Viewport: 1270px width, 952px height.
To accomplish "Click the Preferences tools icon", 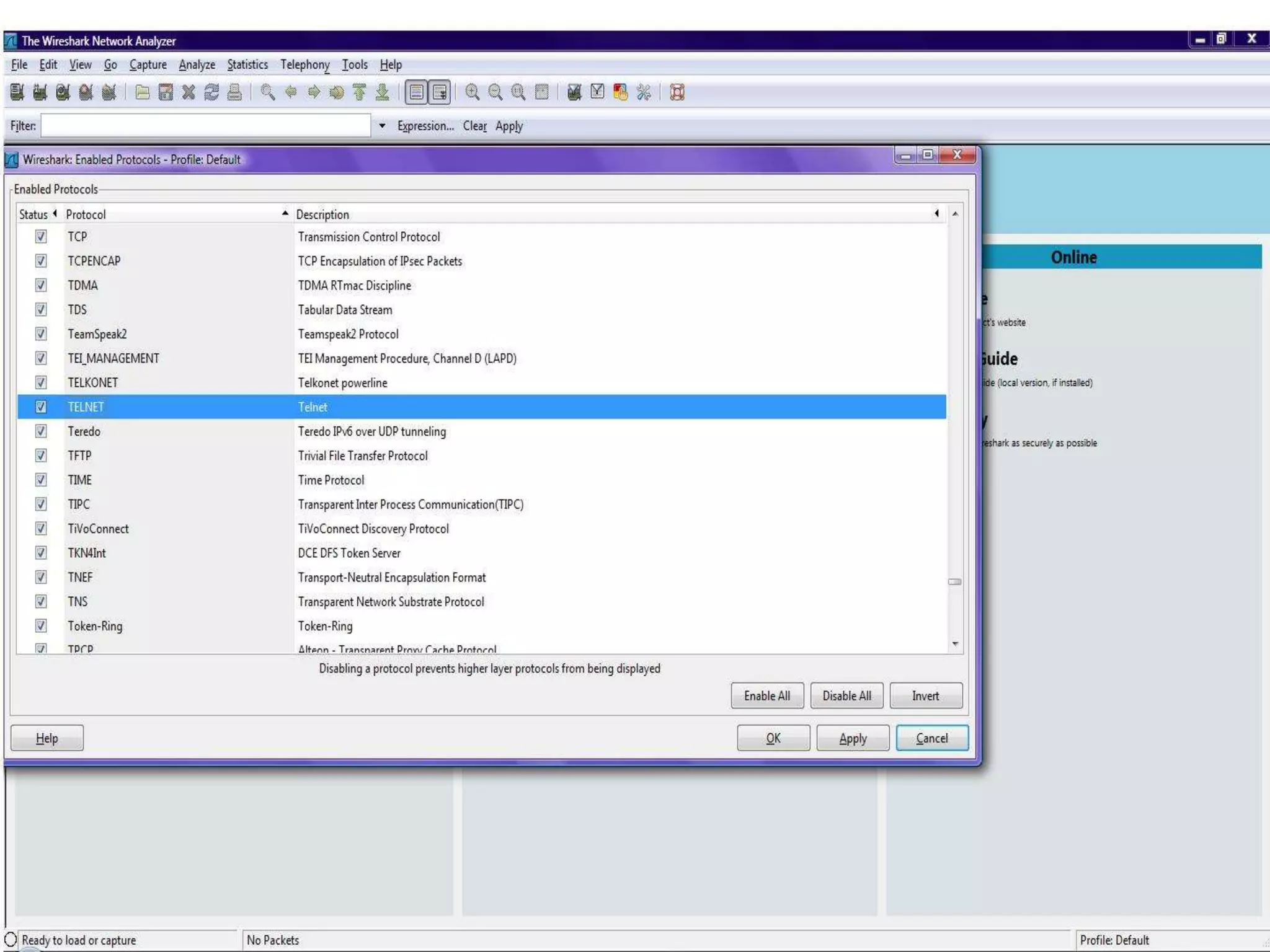I will pyautogui.click(x=644, y=93).
